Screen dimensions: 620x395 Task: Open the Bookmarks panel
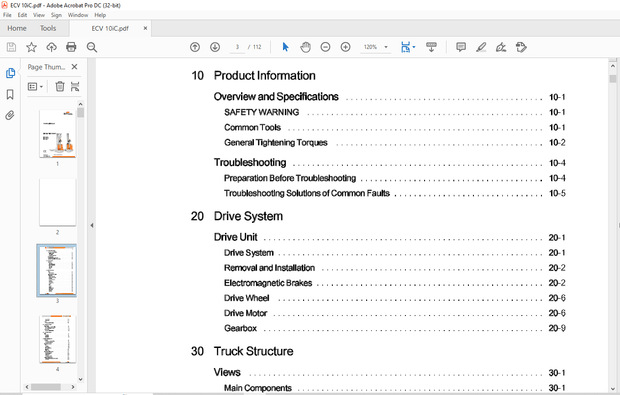pos(10,94)
